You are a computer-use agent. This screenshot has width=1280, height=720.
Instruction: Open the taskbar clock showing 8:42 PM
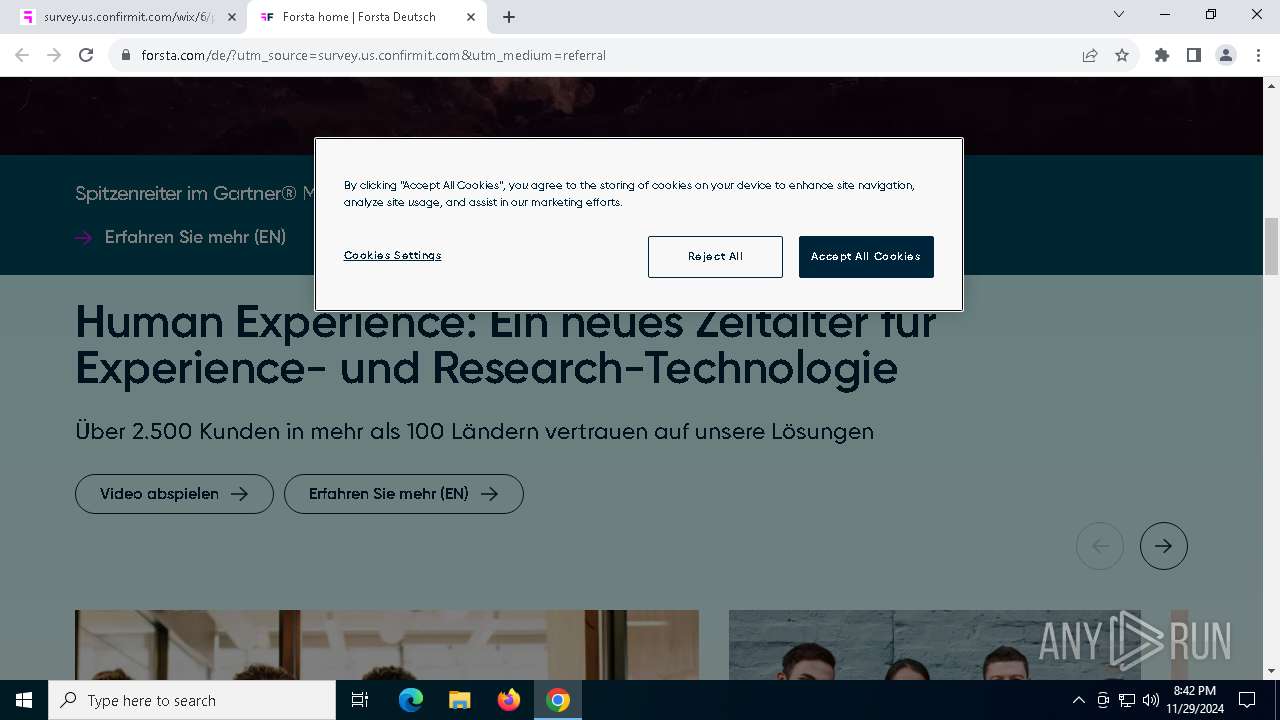point(1194,700)
